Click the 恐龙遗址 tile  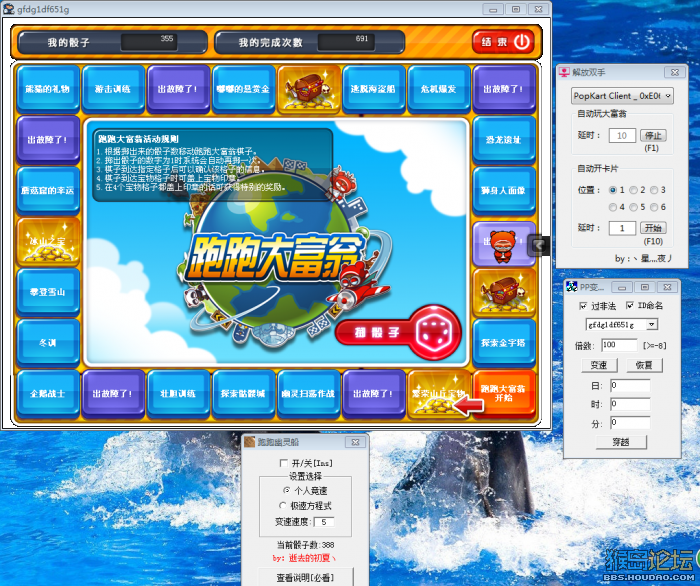504,140
